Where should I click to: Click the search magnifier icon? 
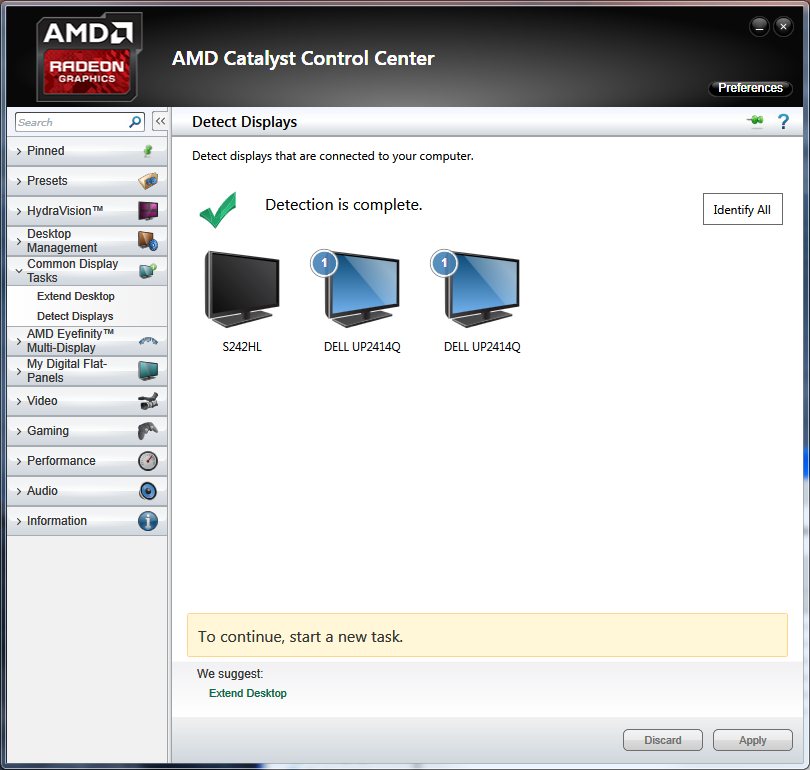click(x=135, y=122)
